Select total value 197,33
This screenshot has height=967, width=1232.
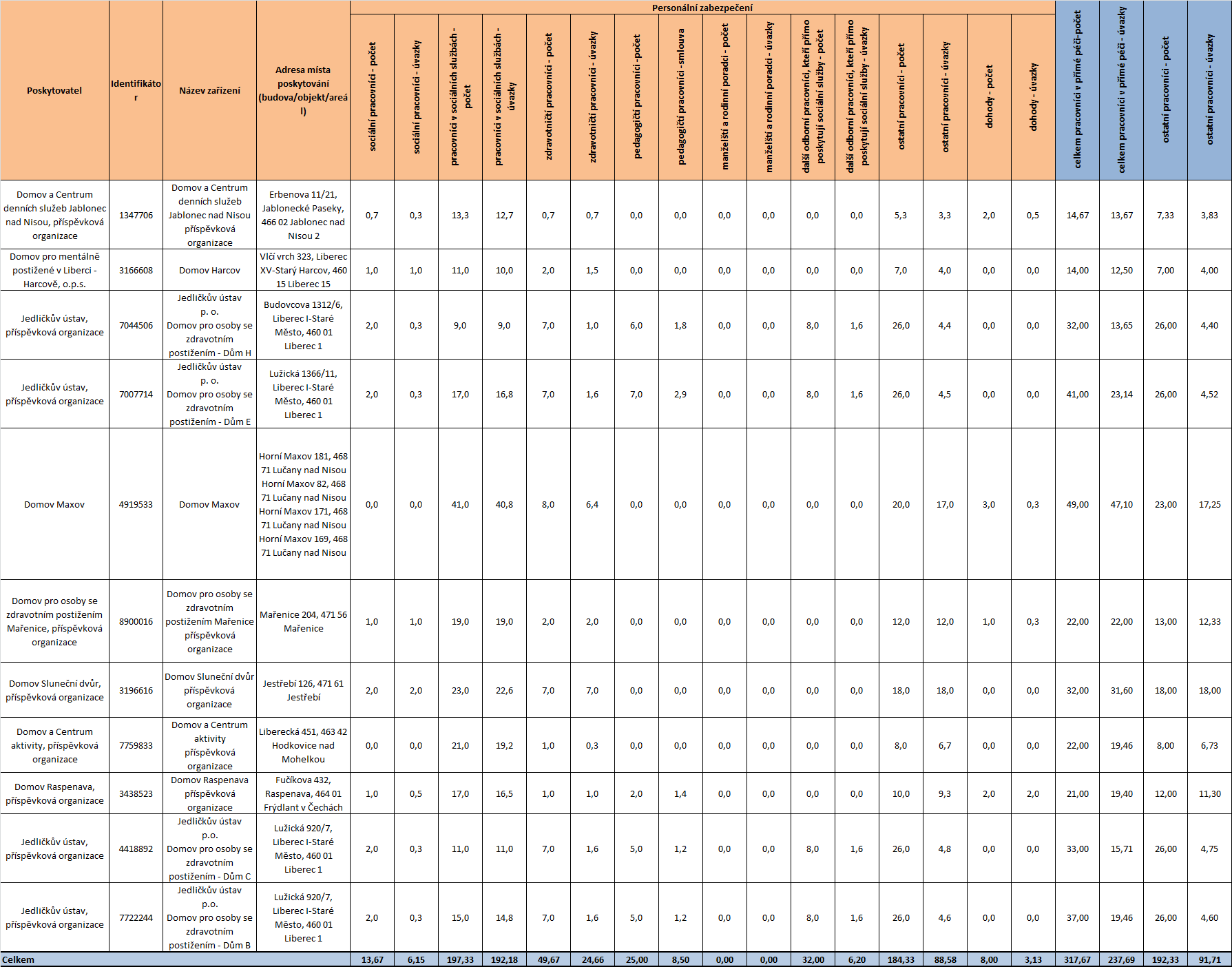coord(460,959)
